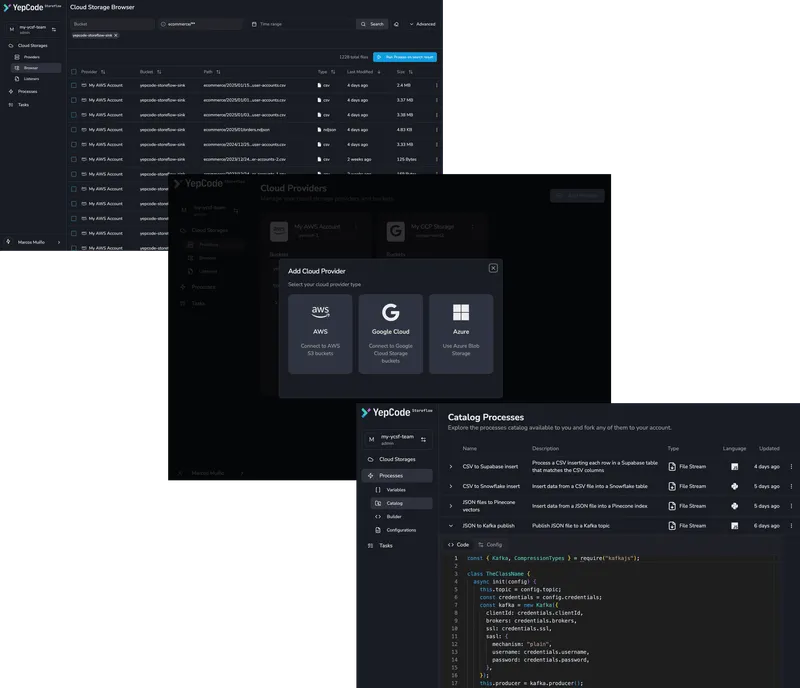Collapse the JSON to Kafka publish process
The height and width of the screenshot is (688, 800).
point(451,525)
